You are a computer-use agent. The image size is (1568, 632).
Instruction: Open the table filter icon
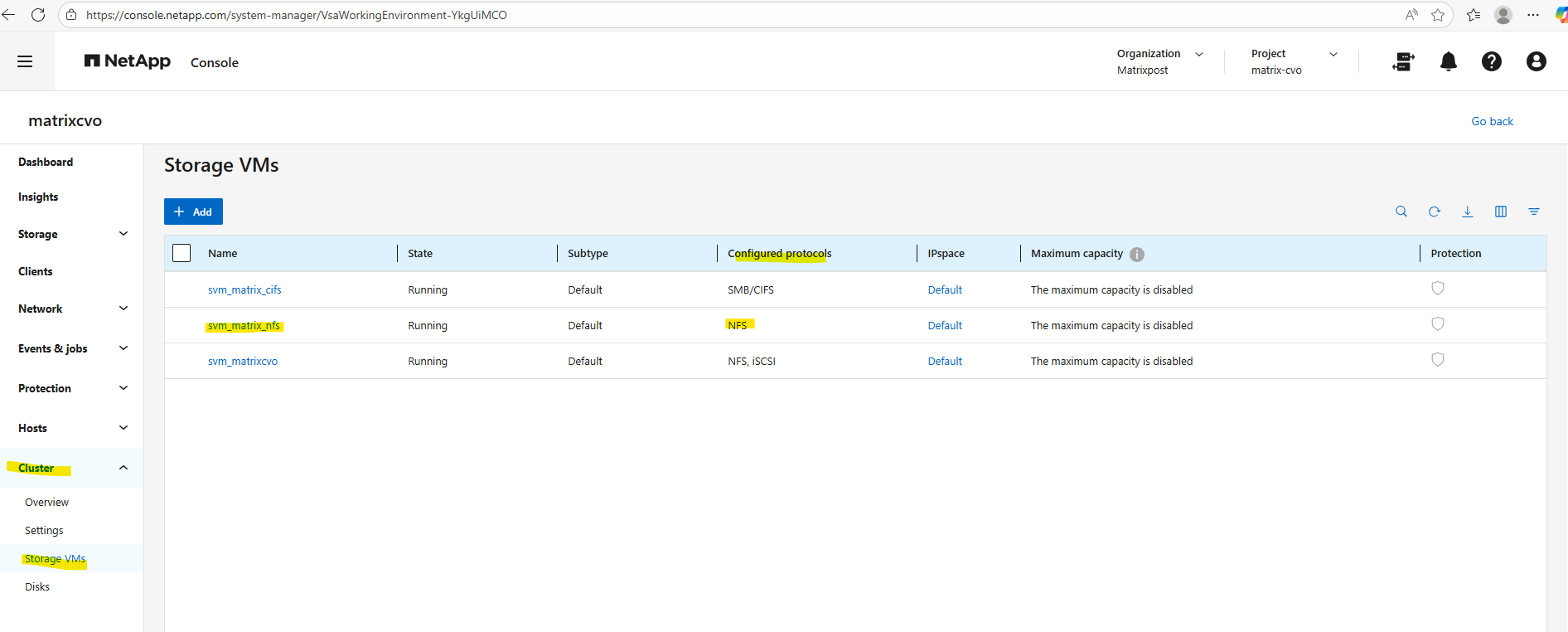(1533, 211)
